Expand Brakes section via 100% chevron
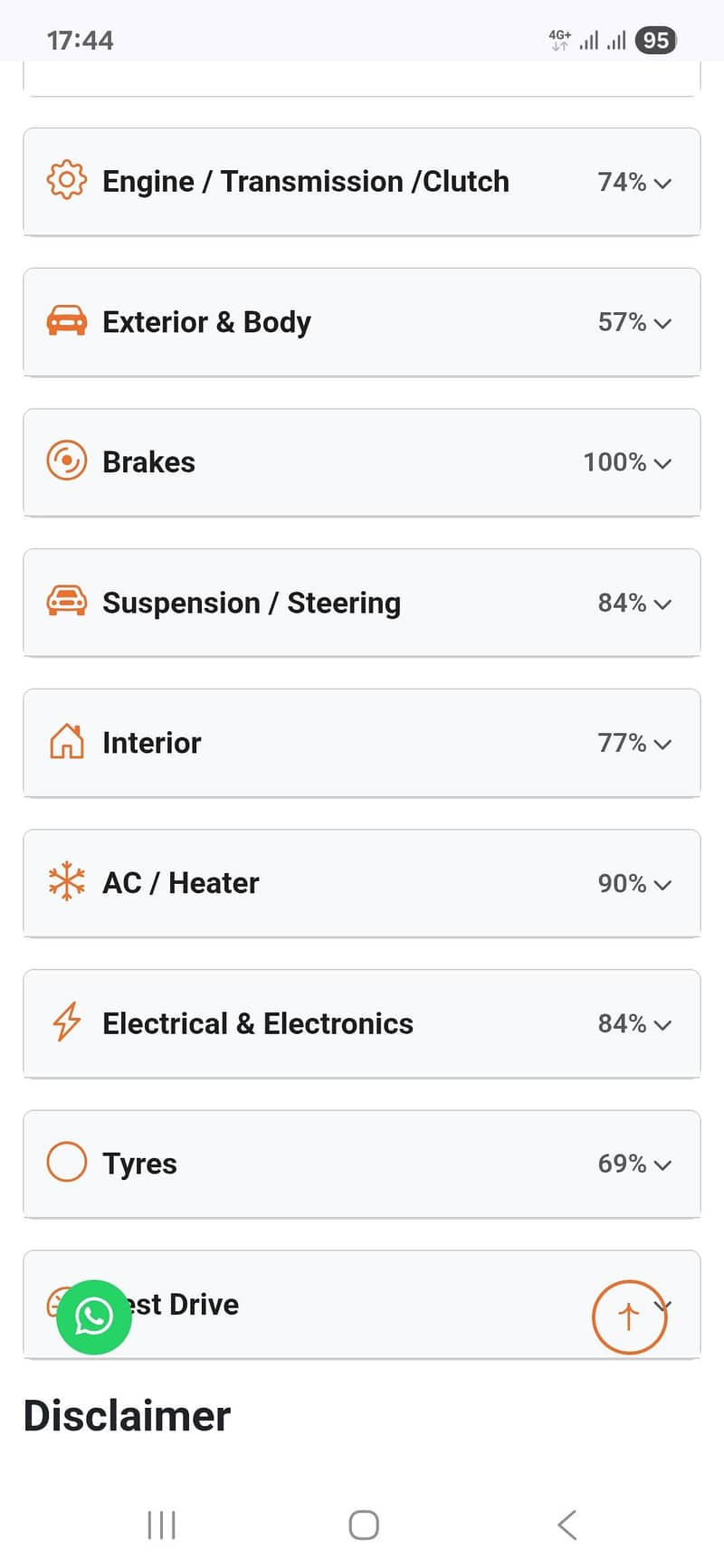 pyautogui.click(x=662, y=463)
